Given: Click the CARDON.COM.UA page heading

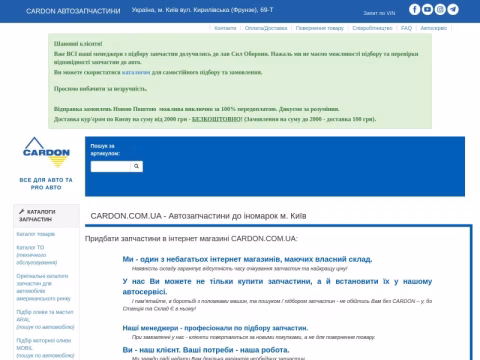Looking at the screenshot, I should tap(198, 216).
